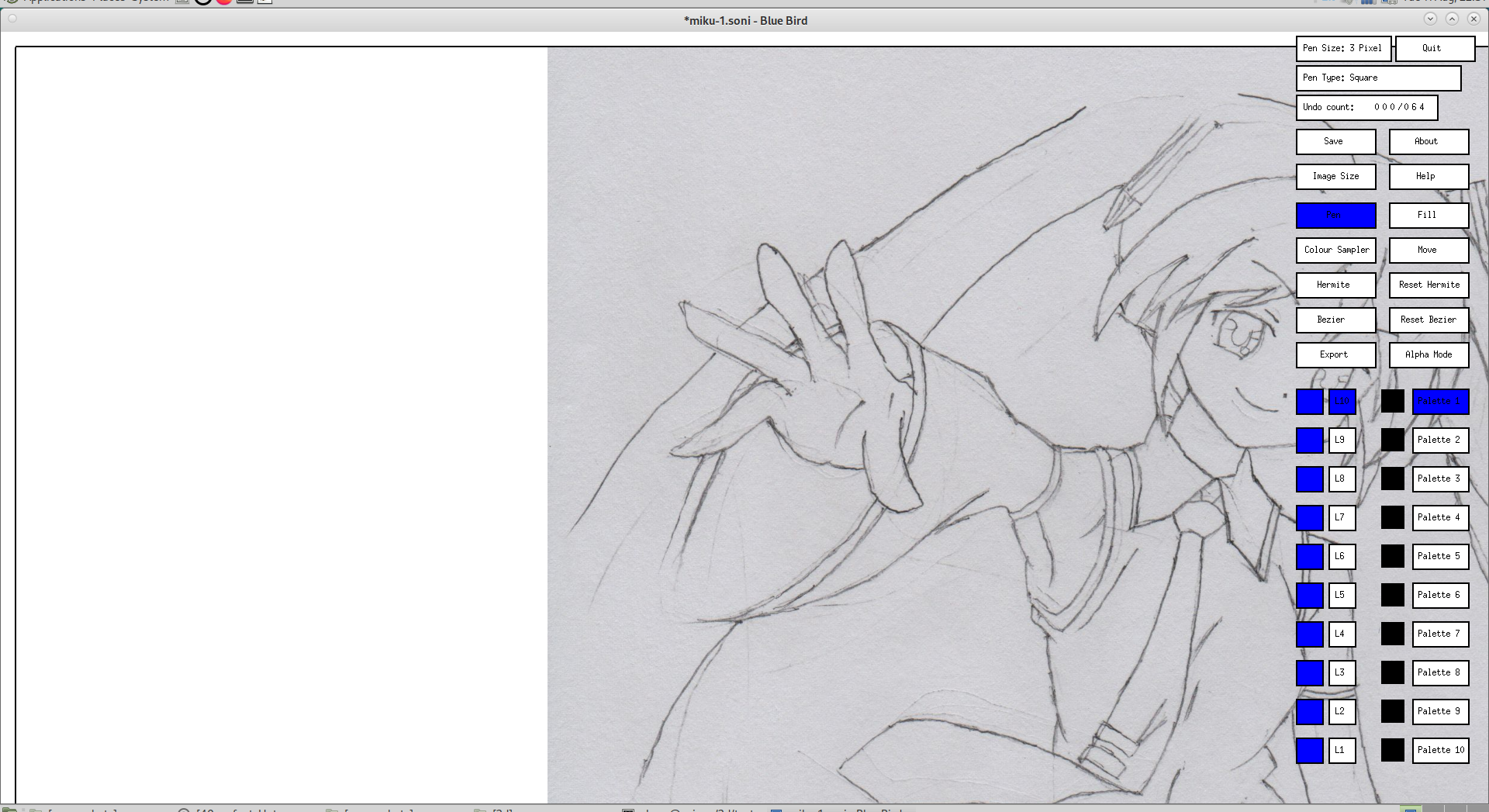1489x812 pixels.
Task: Toggle Alpha Mode
Action: [x=1429, y=355]
